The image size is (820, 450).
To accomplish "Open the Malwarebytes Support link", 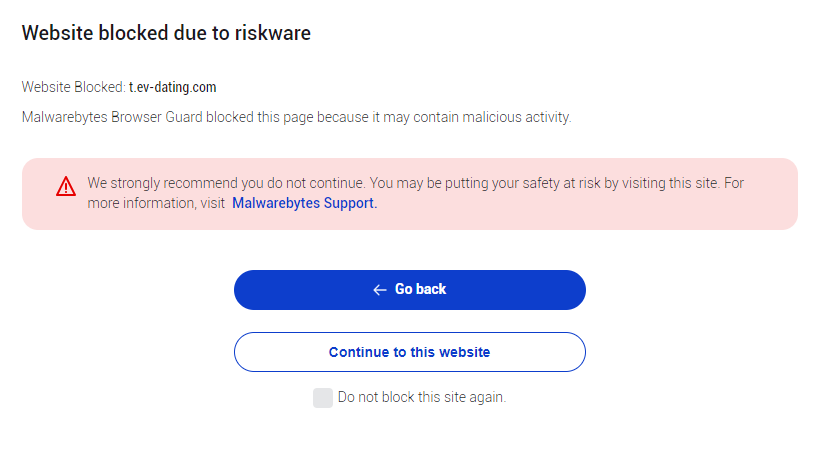I will point(304,203).
